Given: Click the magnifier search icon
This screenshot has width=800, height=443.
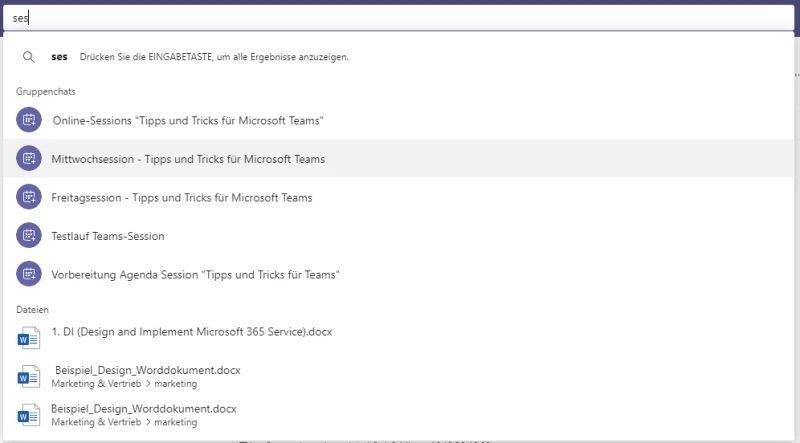Looking at the screenshot, I should tap(29, 57).
